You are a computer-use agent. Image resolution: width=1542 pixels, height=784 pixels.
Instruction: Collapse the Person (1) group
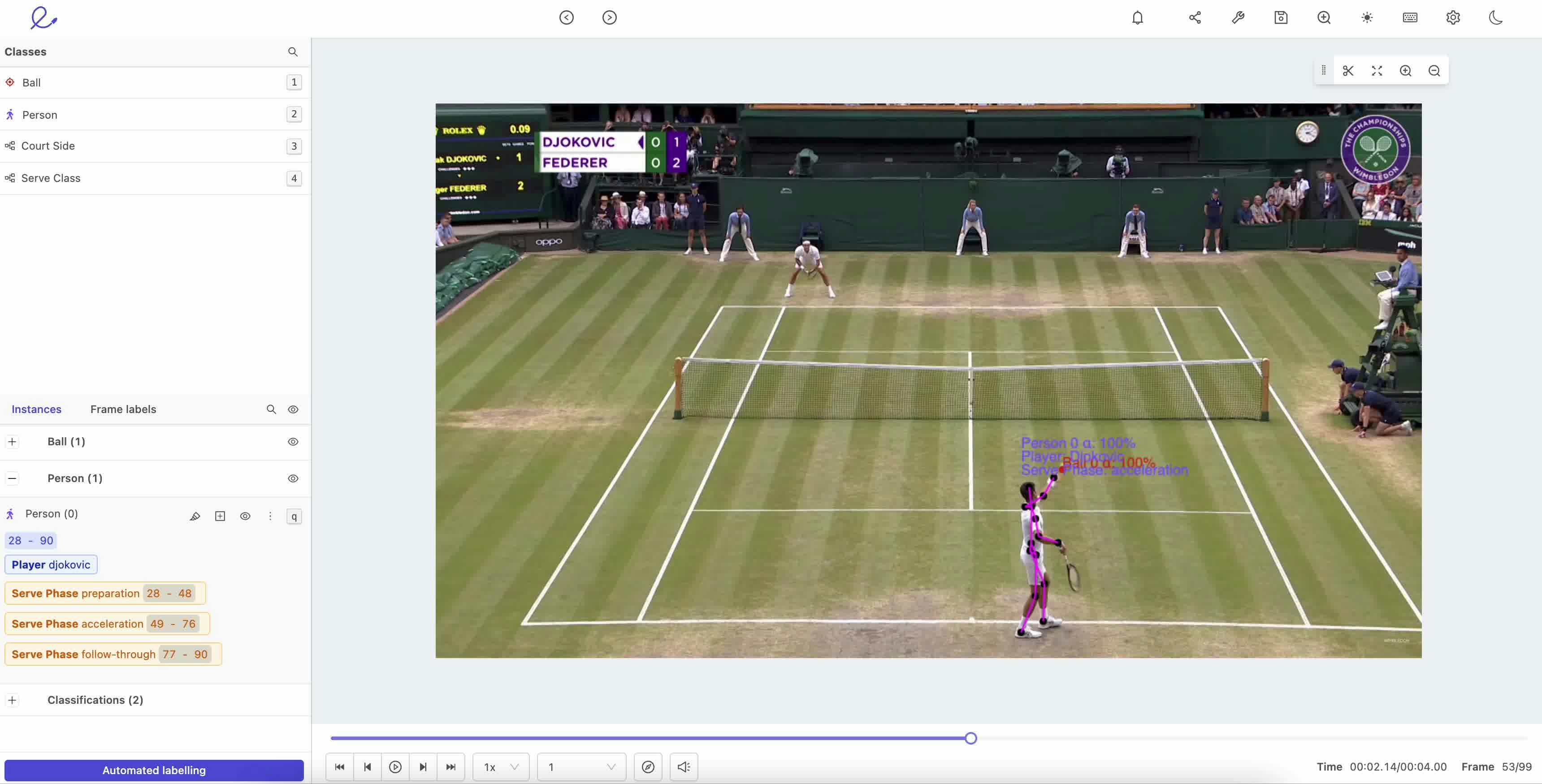click(x=12, y=478)
